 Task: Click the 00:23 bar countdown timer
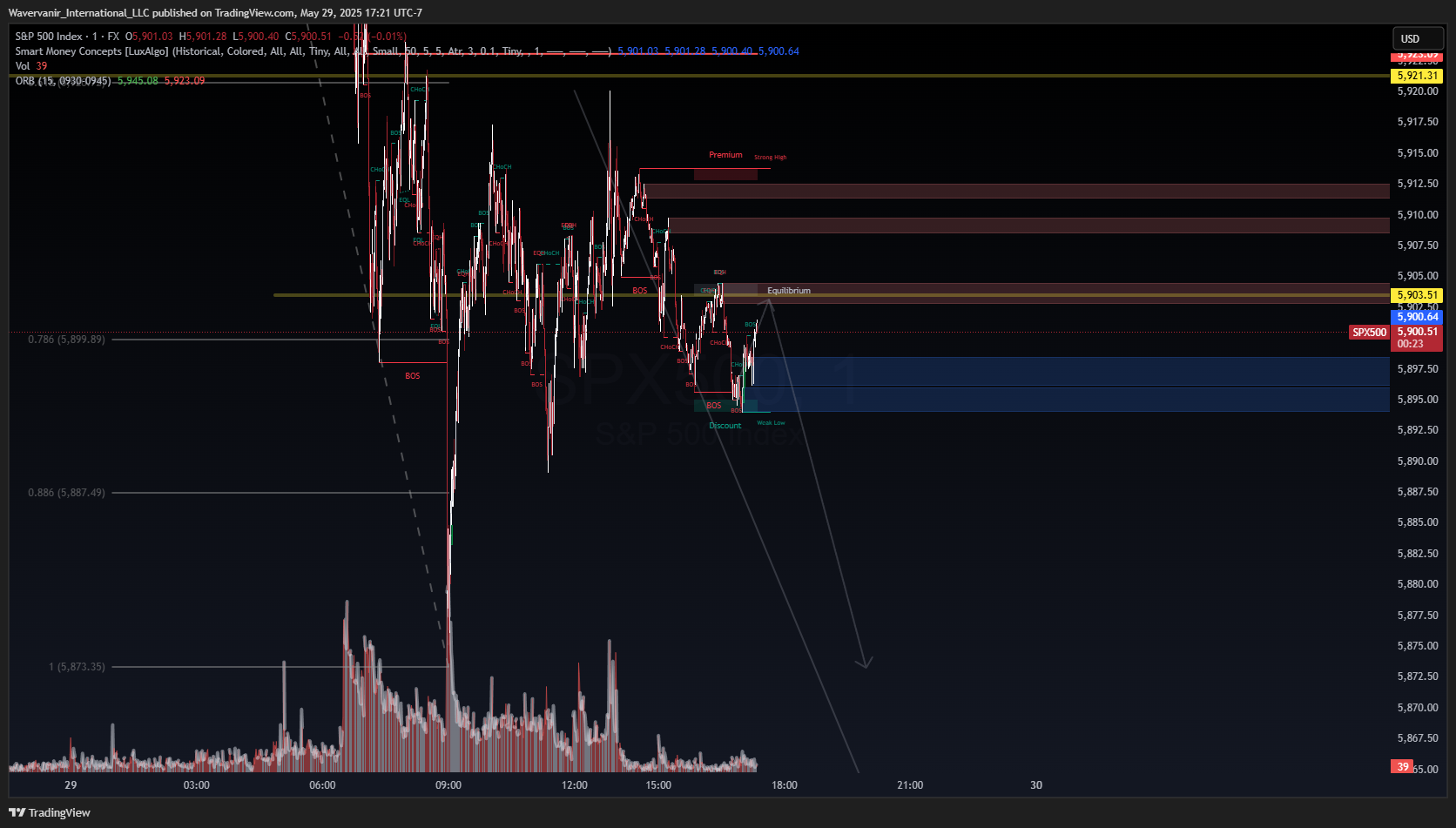click(1411, 344)
